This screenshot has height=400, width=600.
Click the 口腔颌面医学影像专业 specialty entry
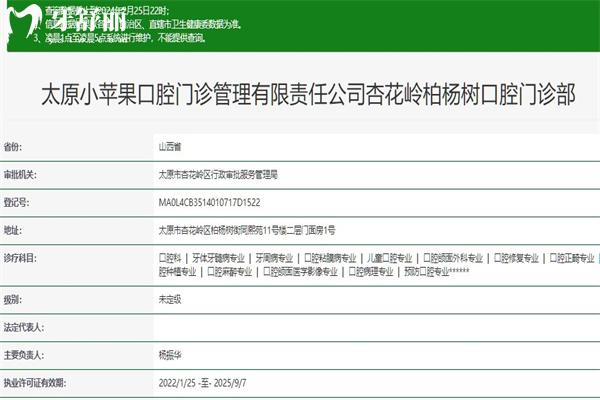pos(300,272)
